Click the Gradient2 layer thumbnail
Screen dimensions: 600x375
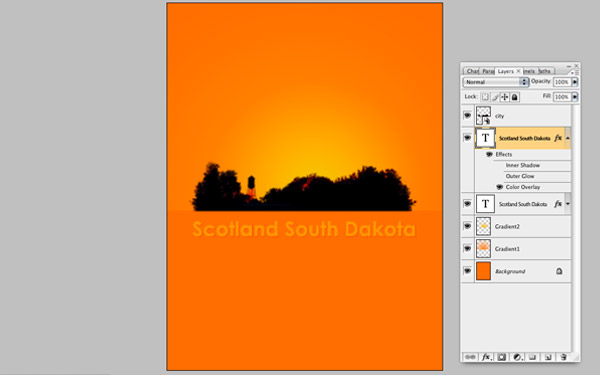pos(484,226)
